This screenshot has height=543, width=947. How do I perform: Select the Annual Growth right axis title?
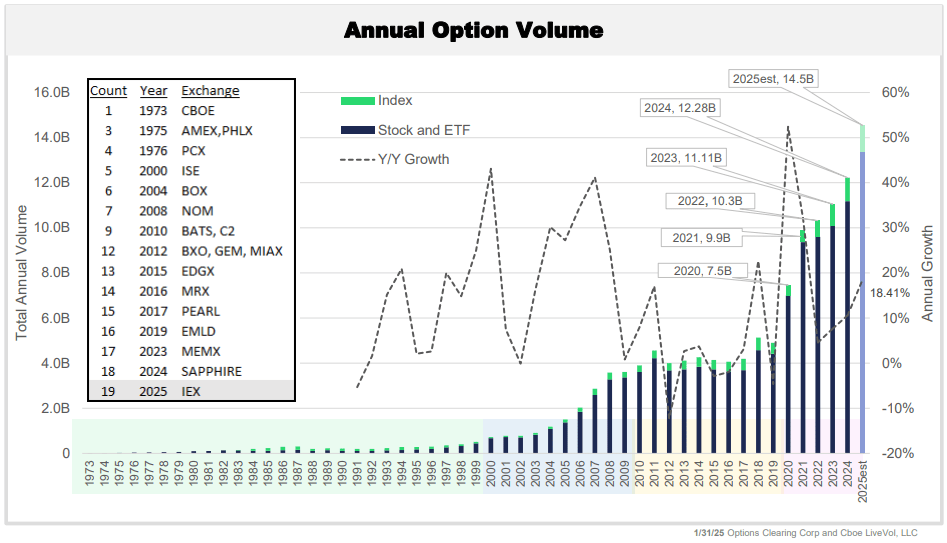pyautogui.click(x=927, y=273)
